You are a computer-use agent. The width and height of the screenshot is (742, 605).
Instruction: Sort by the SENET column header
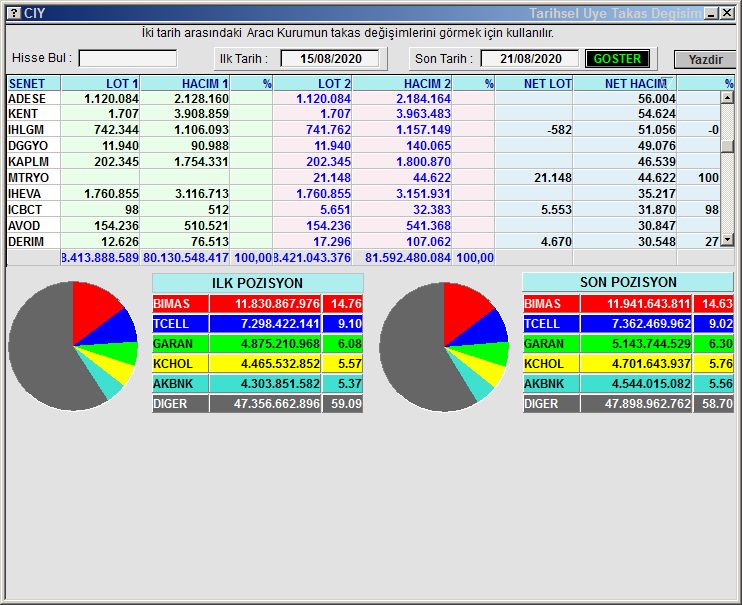click(x=33, y=84)
